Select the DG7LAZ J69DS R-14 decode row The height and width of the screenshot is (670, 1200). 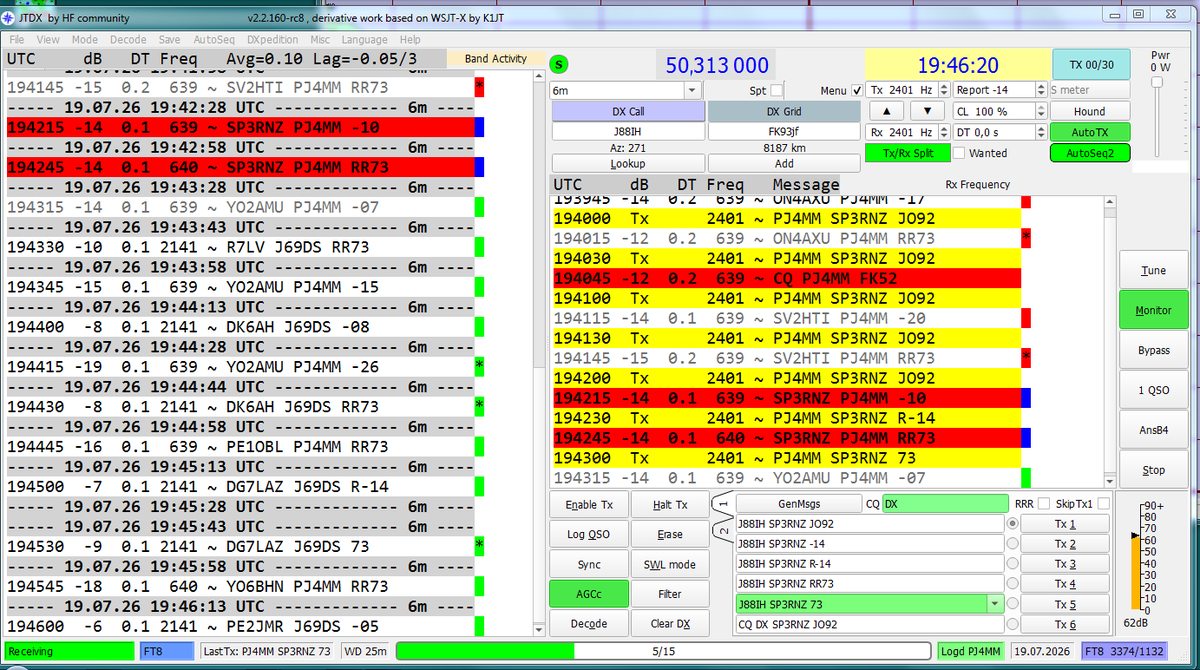point(240,487)
